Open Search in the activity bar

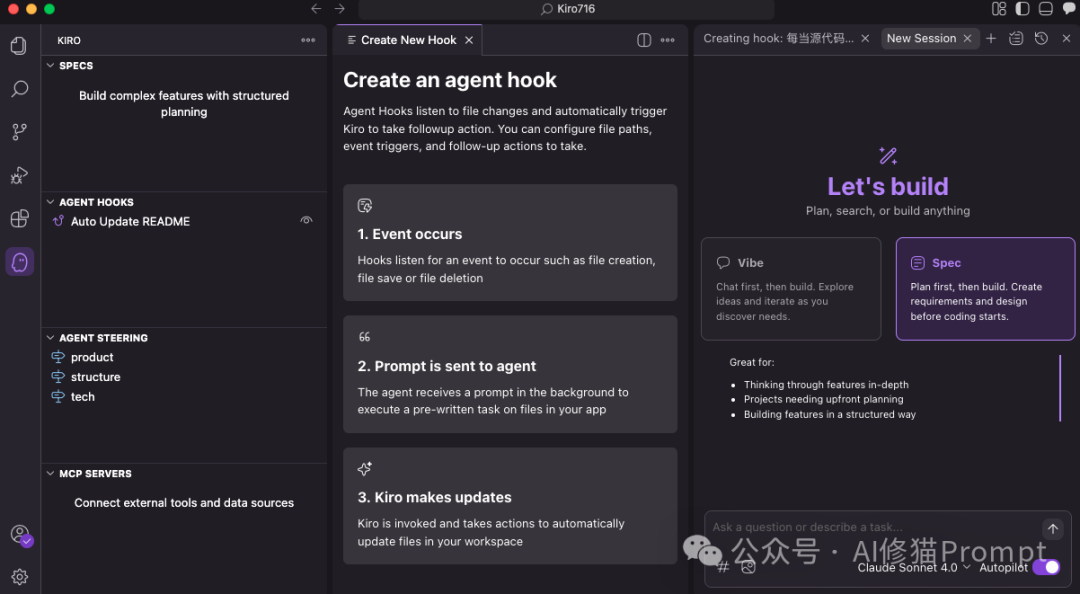pyautogui.click(x=19, y=89)
